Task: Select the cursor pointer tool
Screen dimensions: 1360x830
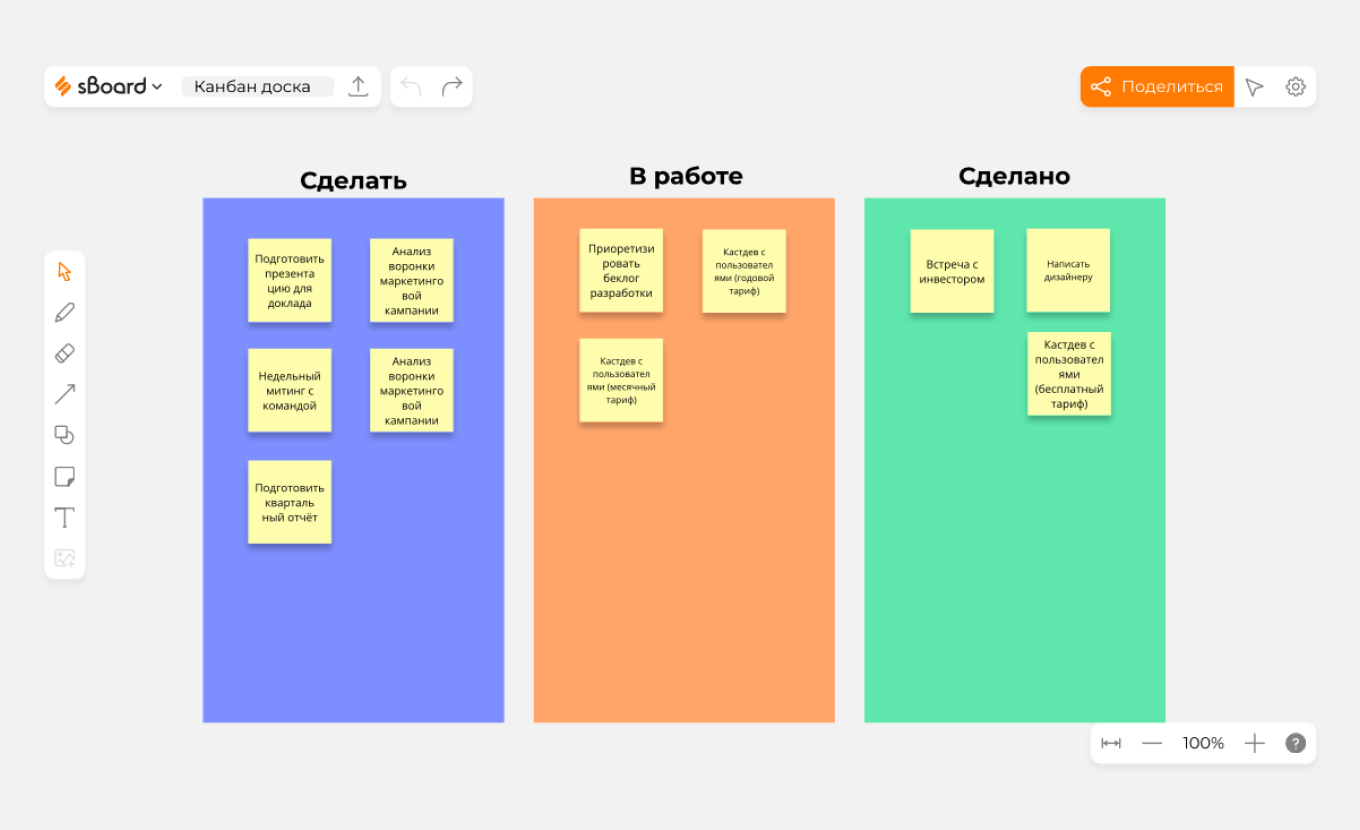Action: coord(64,272)
